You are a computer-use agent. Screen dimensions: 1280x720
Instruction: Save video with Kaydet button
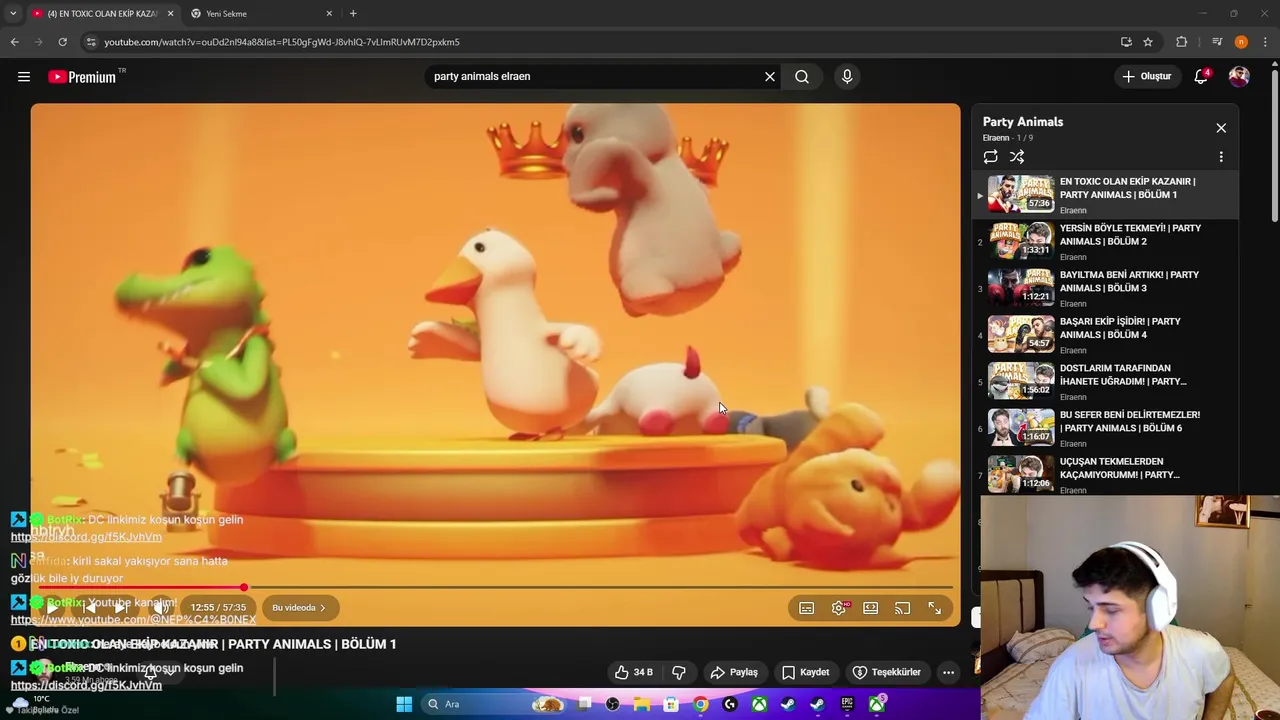point(806,672)
